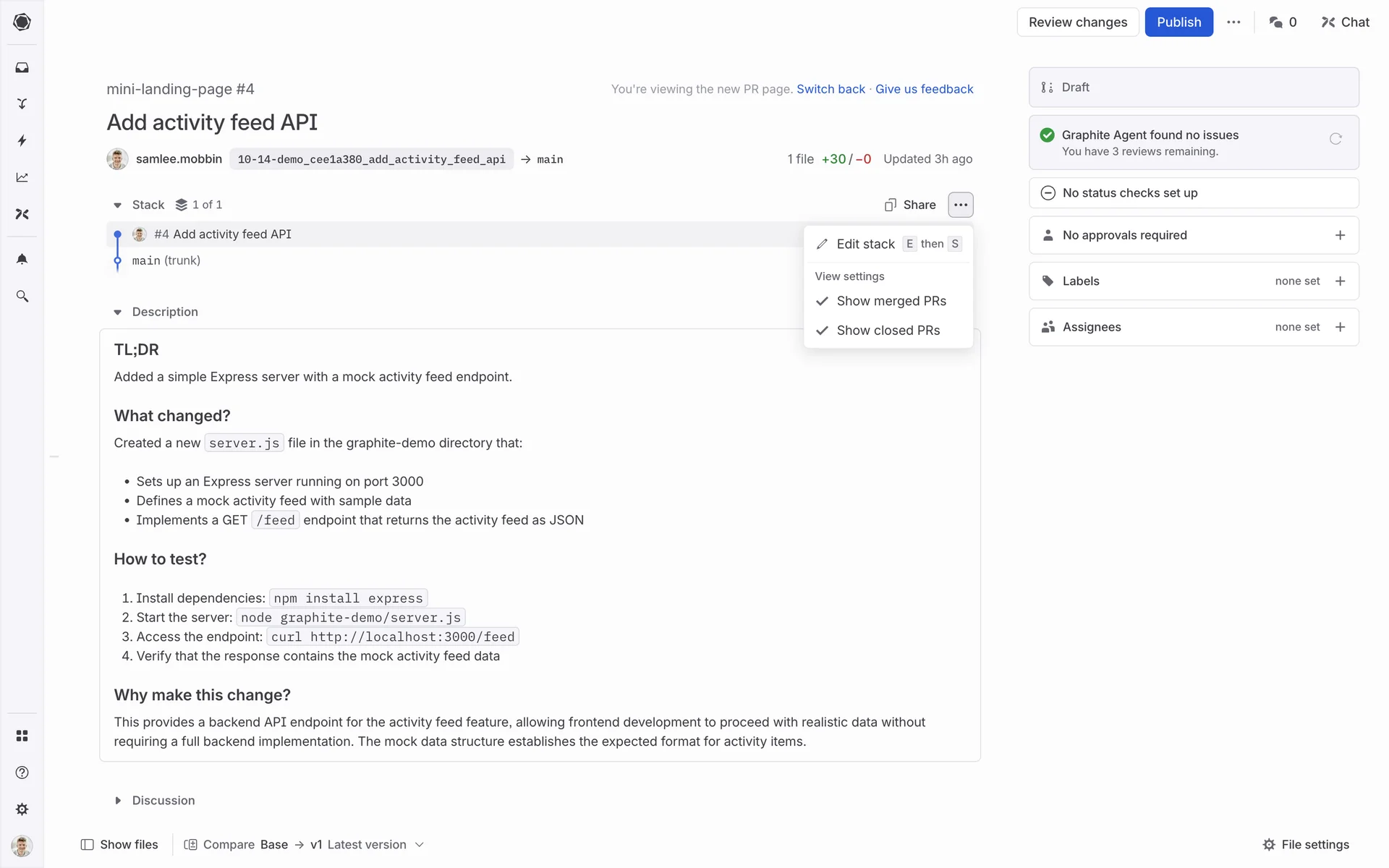Toggle Show merged PRs option
1389x868 pixels.
pos(890,301)
